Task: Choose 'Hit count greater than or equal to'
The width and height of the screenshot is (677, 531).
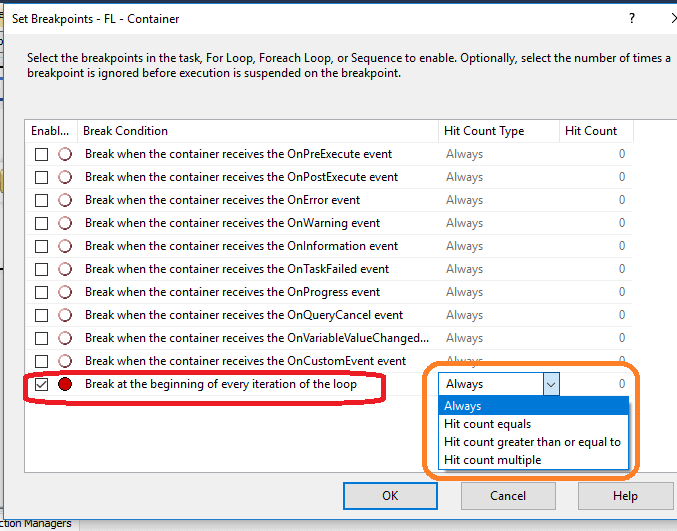Action: [532, 442]
